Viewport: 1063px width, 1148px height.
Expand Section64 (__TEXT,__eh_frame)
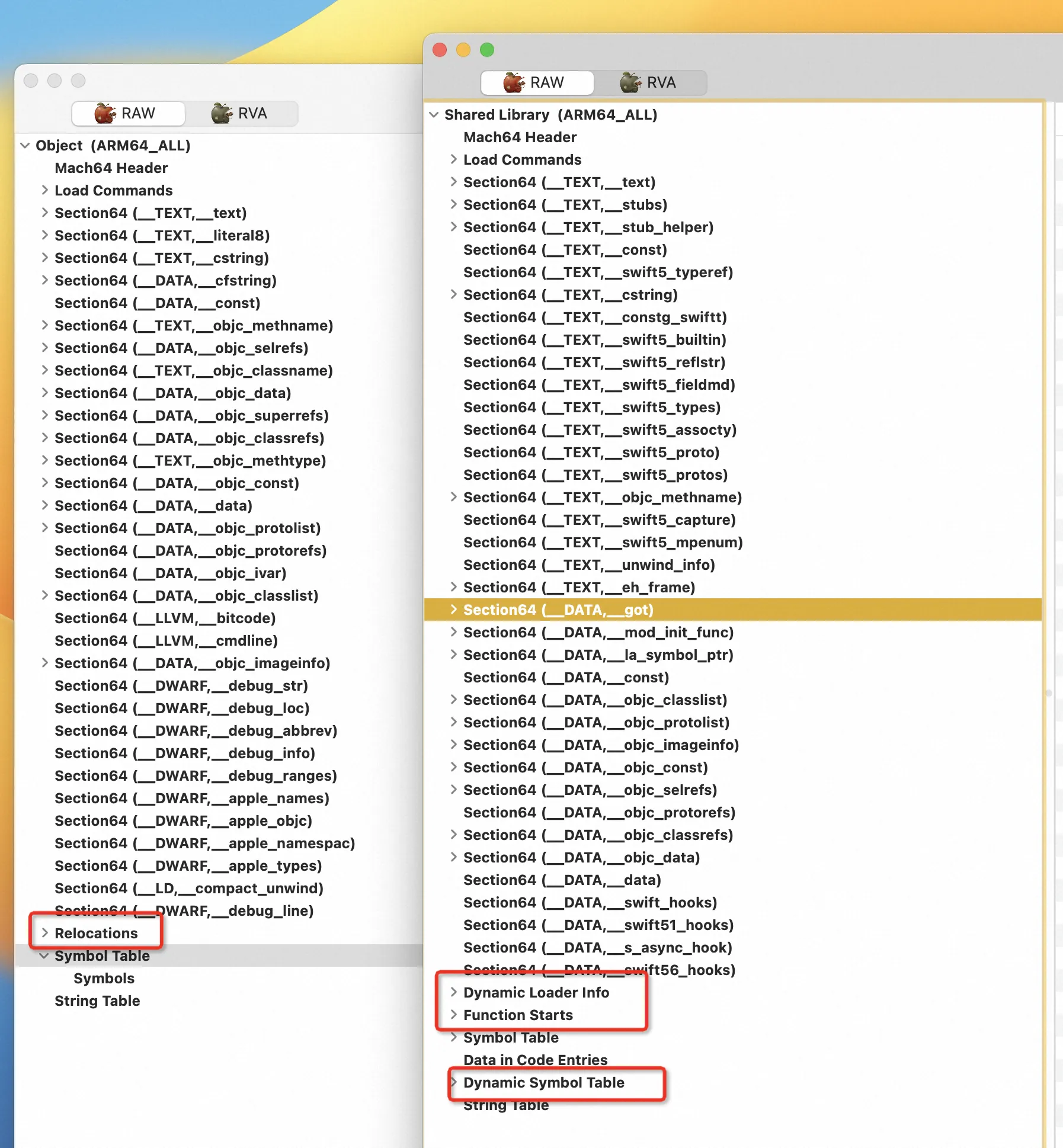(x=453, y=587)
